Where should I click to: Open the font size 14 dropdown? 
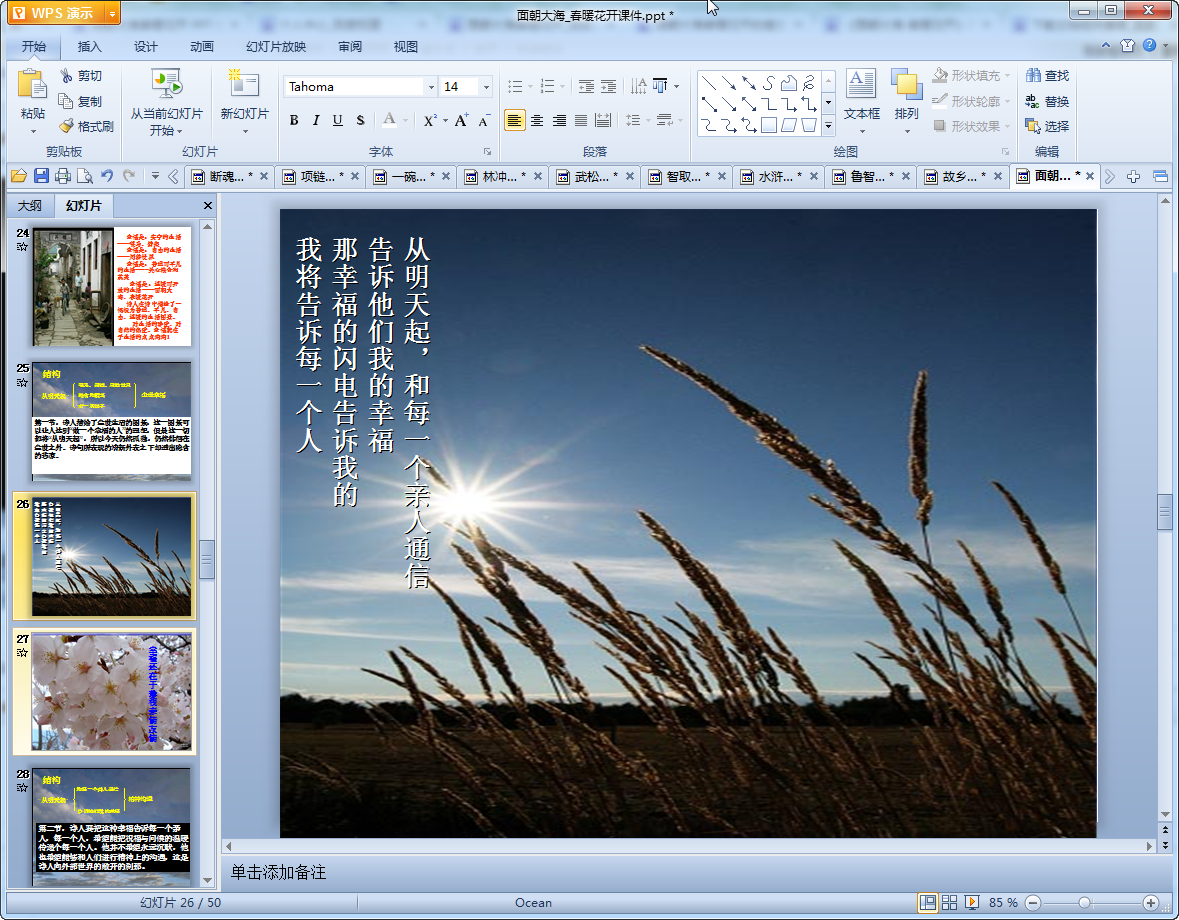coord(486,87)
